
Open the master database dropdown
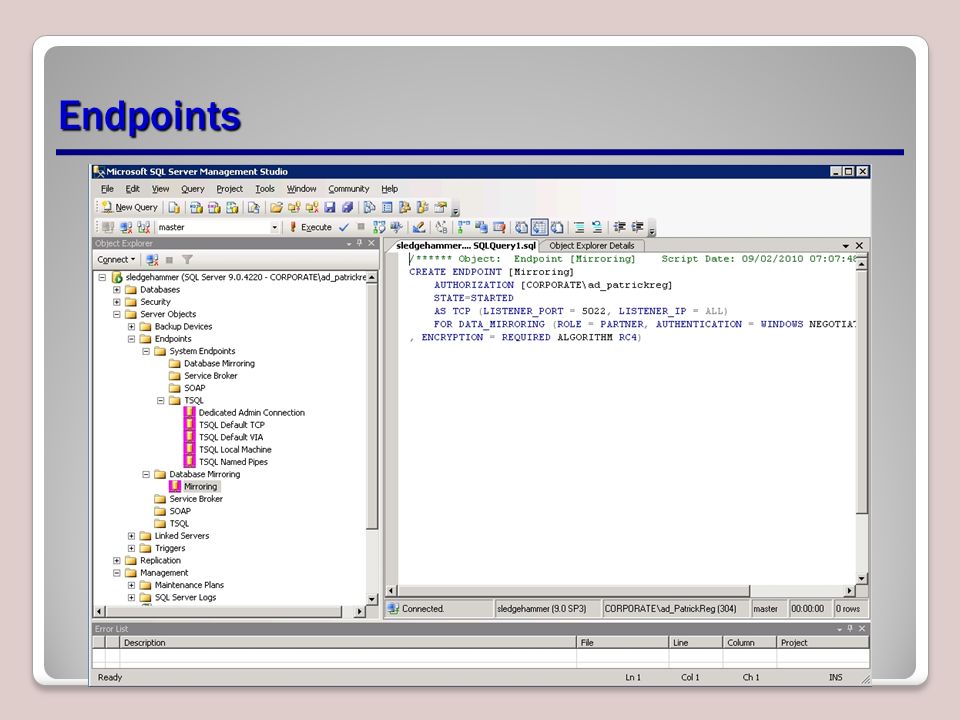click(274, 227)
